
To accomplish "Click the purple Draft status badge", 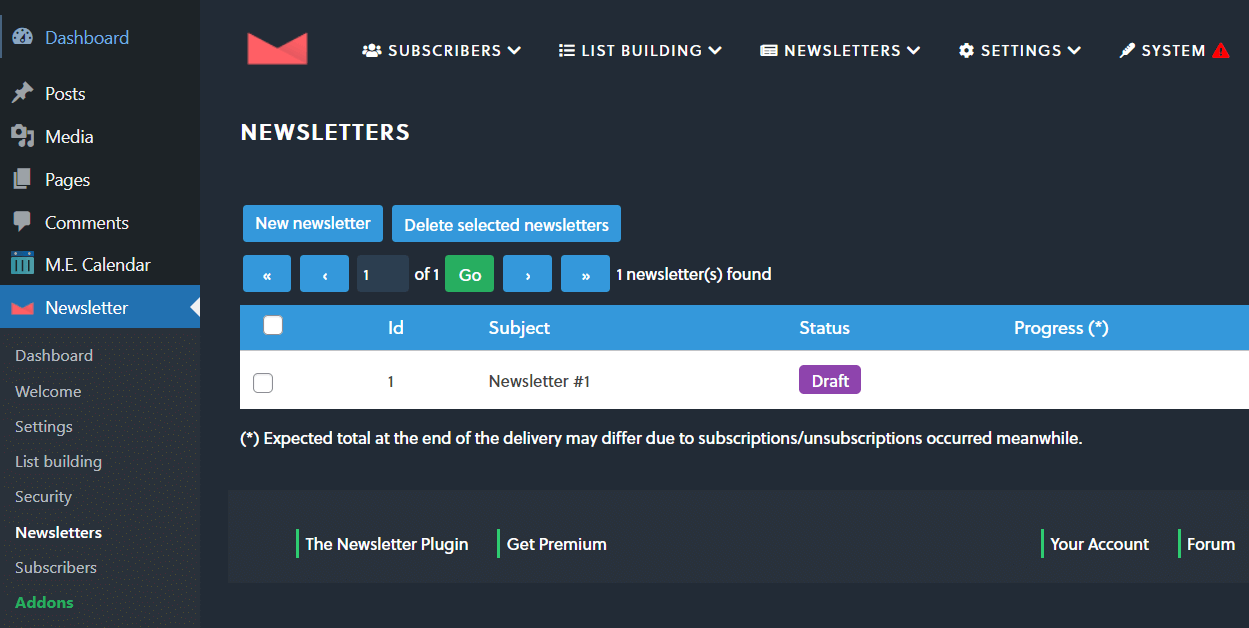I will (x=829, y=381).
